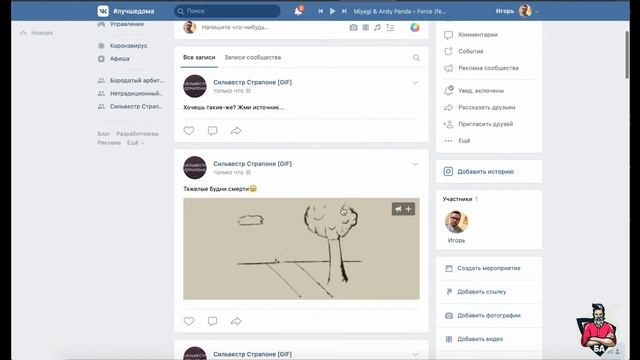
Task: Open article editor icon in composer
Action: [x=390, y=27]
